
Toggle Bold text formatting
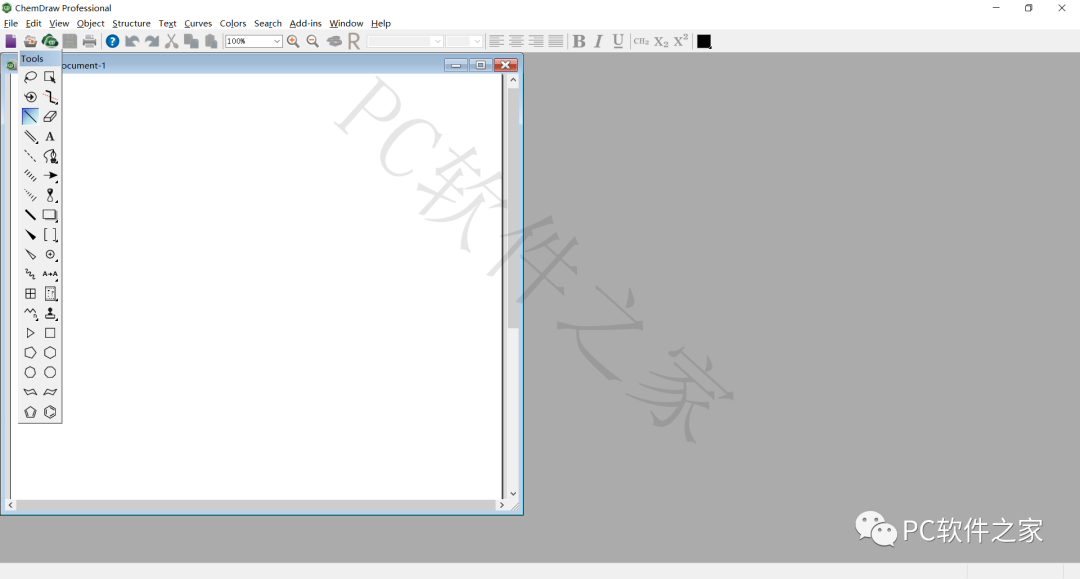coord(579,41)
